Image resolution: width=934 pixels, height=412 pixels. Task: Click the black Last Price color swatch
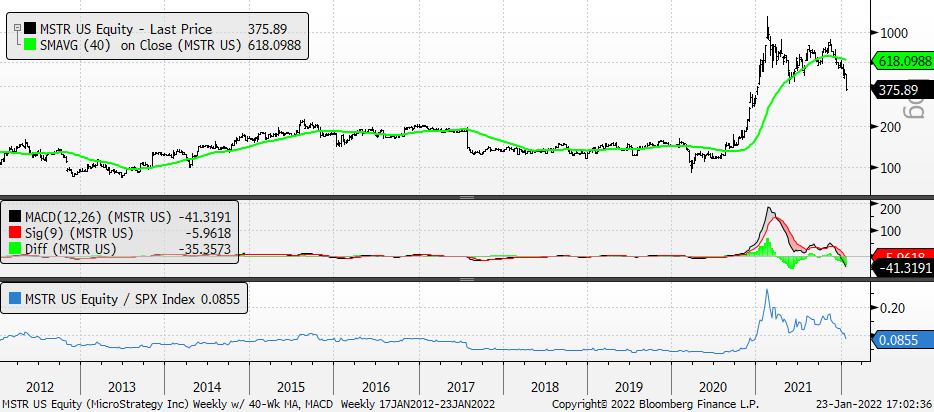click(x=30, y=28)
